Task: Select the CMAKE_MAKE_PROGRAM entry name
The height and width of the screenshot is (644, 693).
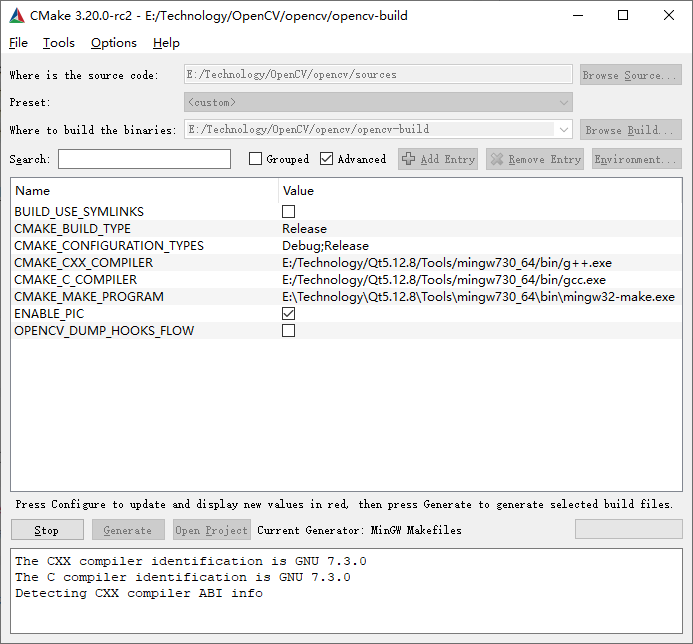Action: click(89, 297)
